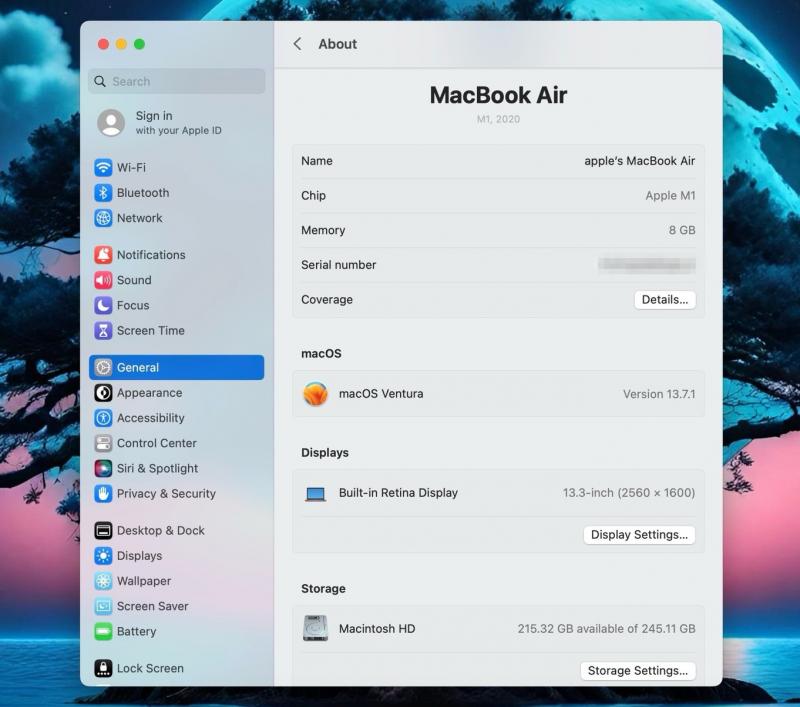This screenshot has height=707, width=800.
Task: Click the Sound speaker icon
Action: point(103,280)
